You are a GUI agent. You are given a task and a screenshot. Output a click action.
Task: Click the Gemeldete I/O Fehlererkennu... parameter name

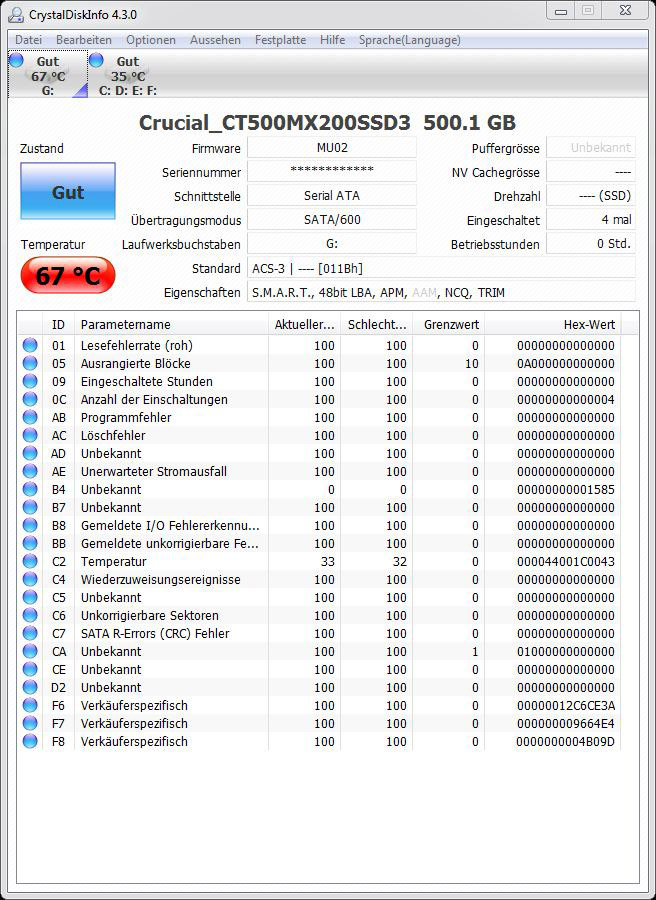point(170,525)
